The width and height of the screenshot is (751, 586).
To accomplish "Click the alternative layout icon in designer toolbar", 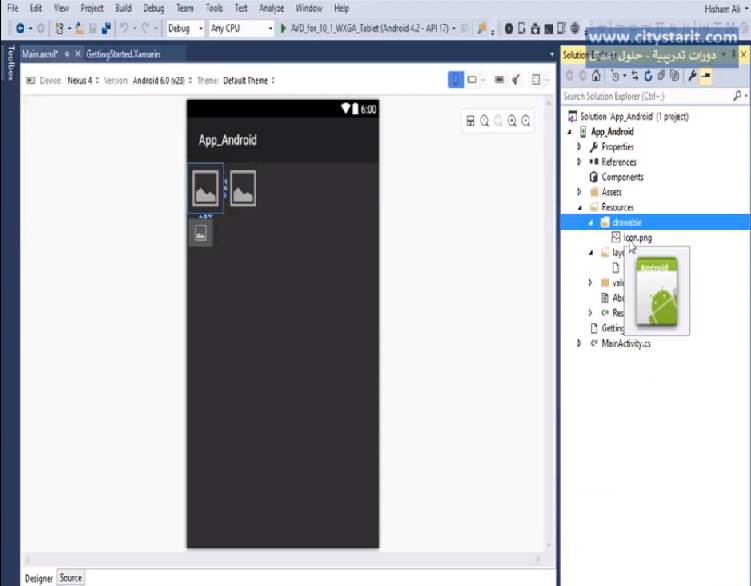I will click(536, 80).
